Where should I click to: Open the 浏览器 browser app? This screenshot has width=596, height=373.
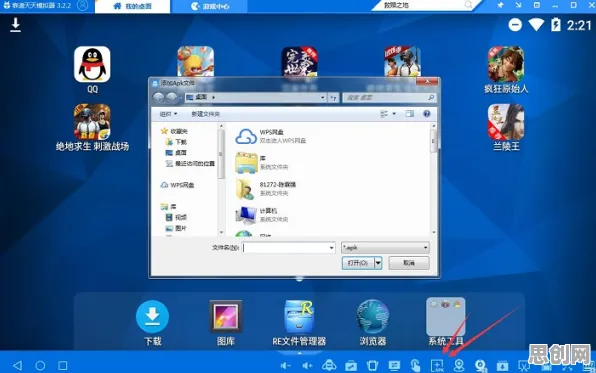pos(373,317)
